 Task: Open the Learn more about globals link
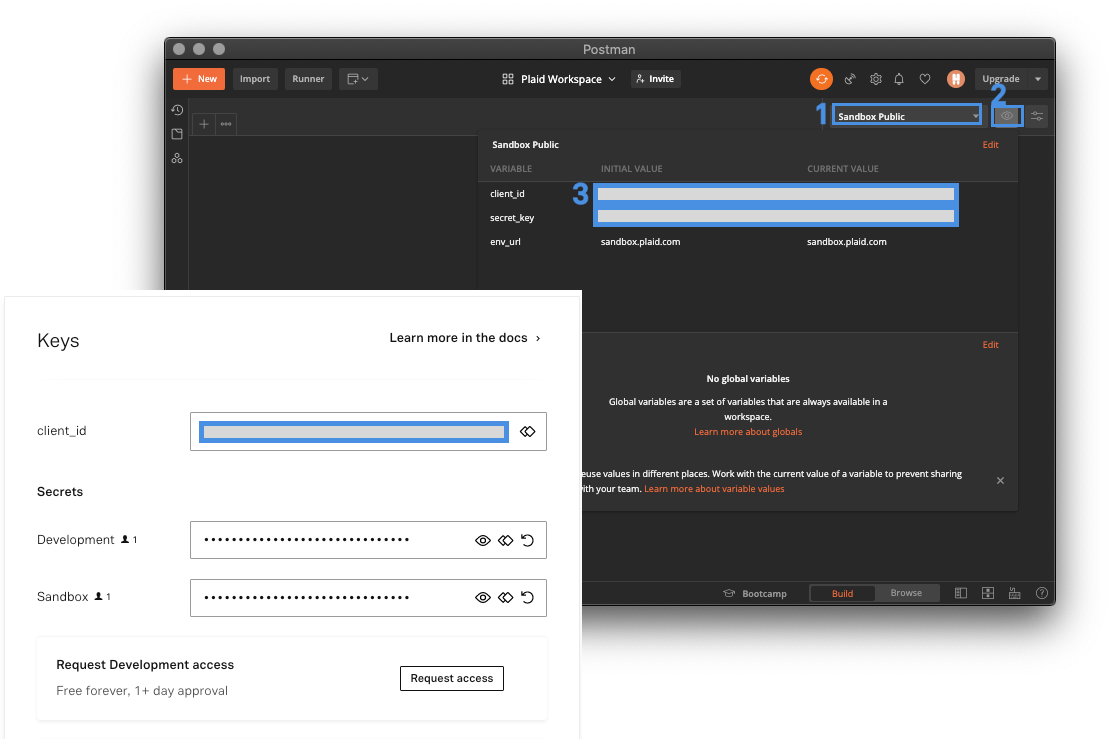748,431
